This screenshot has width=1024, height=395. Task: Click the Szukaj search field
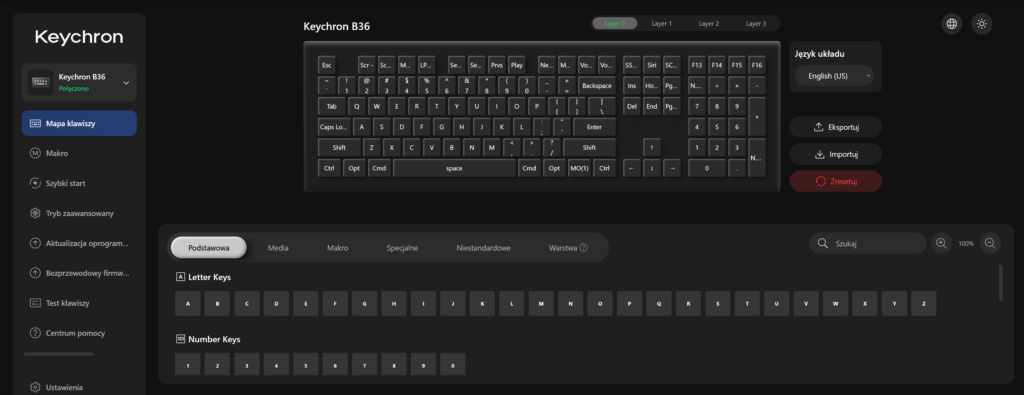click(867, 243)
